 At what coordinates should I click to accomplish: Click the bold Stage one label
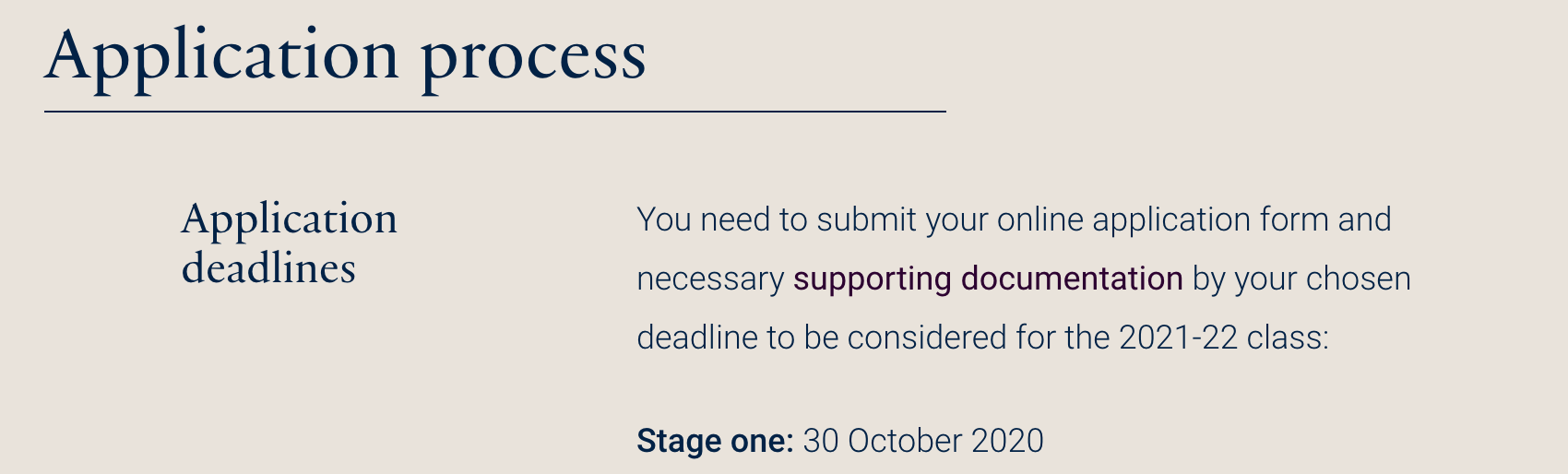(x=714, y=441)
